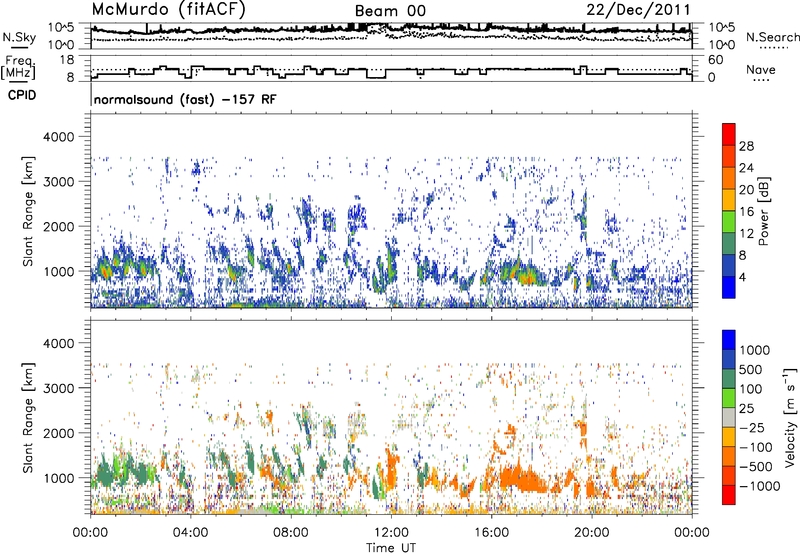Click the Time UT axis label
The width and height of the screenshot is (800, 554).
pyautogui.click(x=391, y=548)
